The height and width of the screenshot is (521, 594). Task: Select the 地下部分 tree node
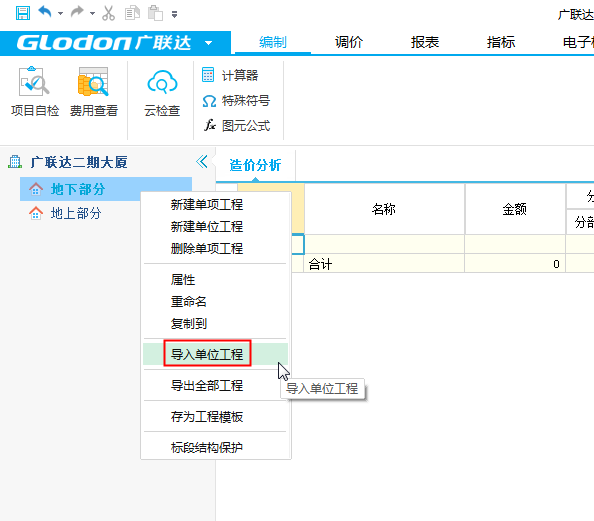coord(106,189)
